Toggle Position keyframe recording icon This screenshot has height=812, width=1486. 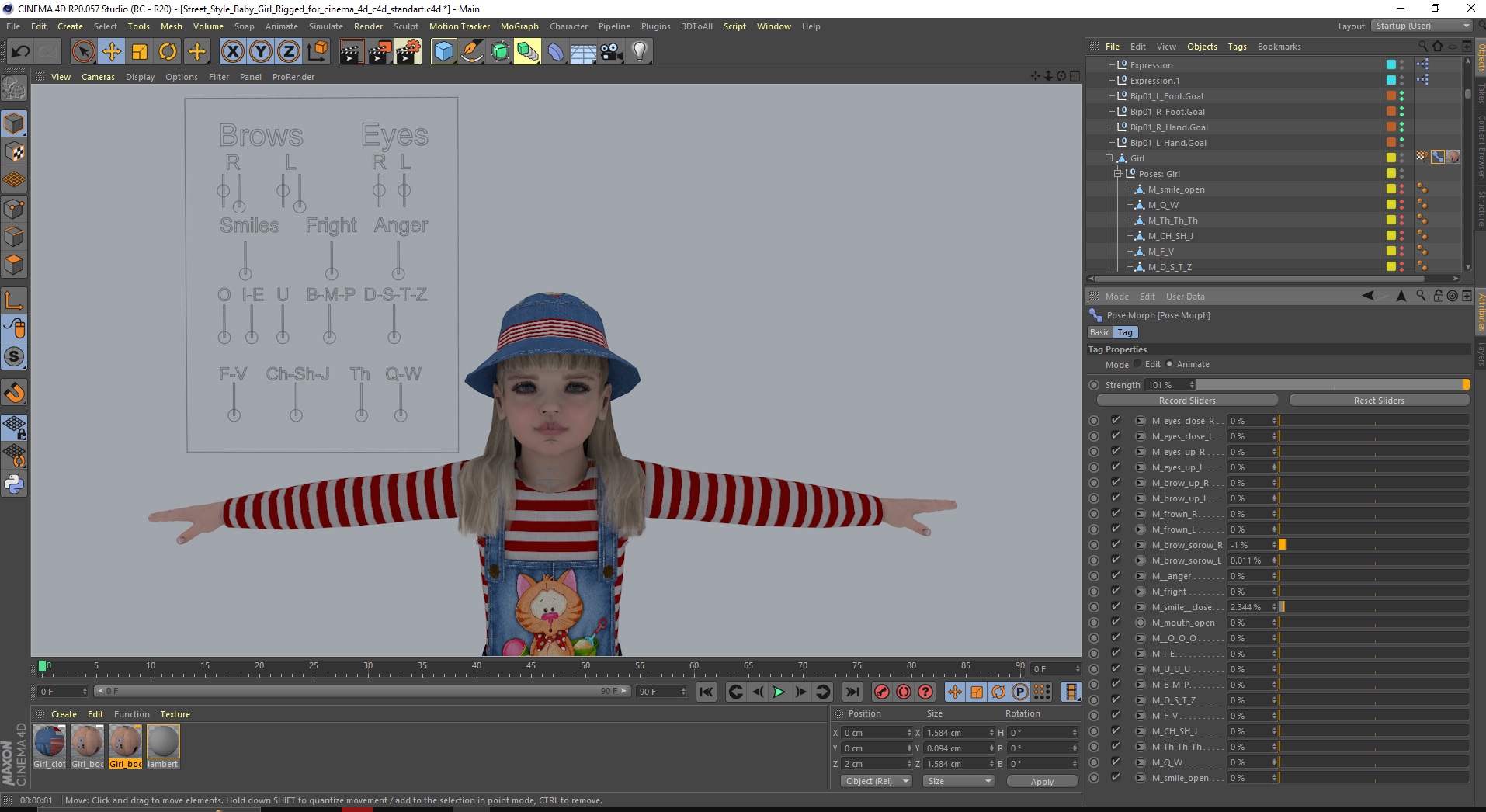tap(955, 692)
